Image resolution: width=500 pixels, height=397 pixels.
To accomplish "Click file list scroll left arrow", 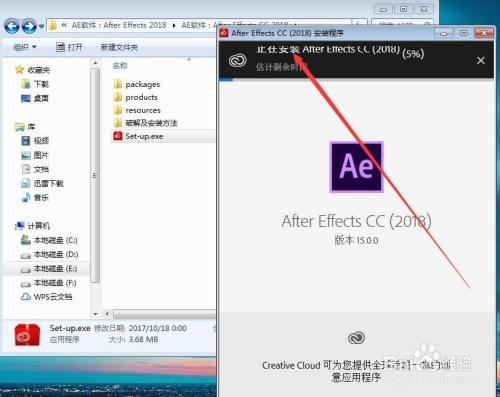I will 107,314.
